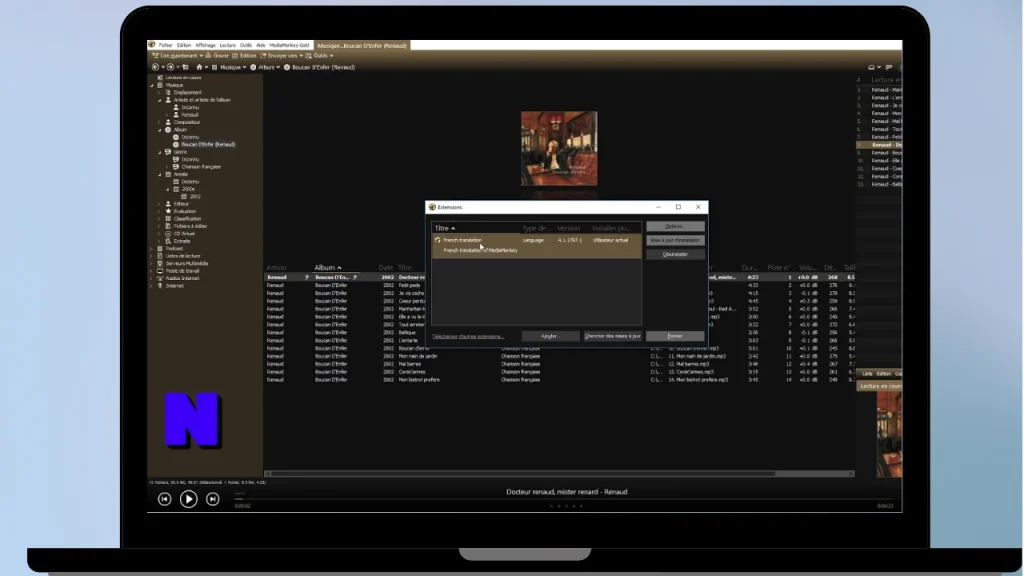Click the Fermer button
The height and width of the screenshot is (576, 1024).
pos(675,336)
